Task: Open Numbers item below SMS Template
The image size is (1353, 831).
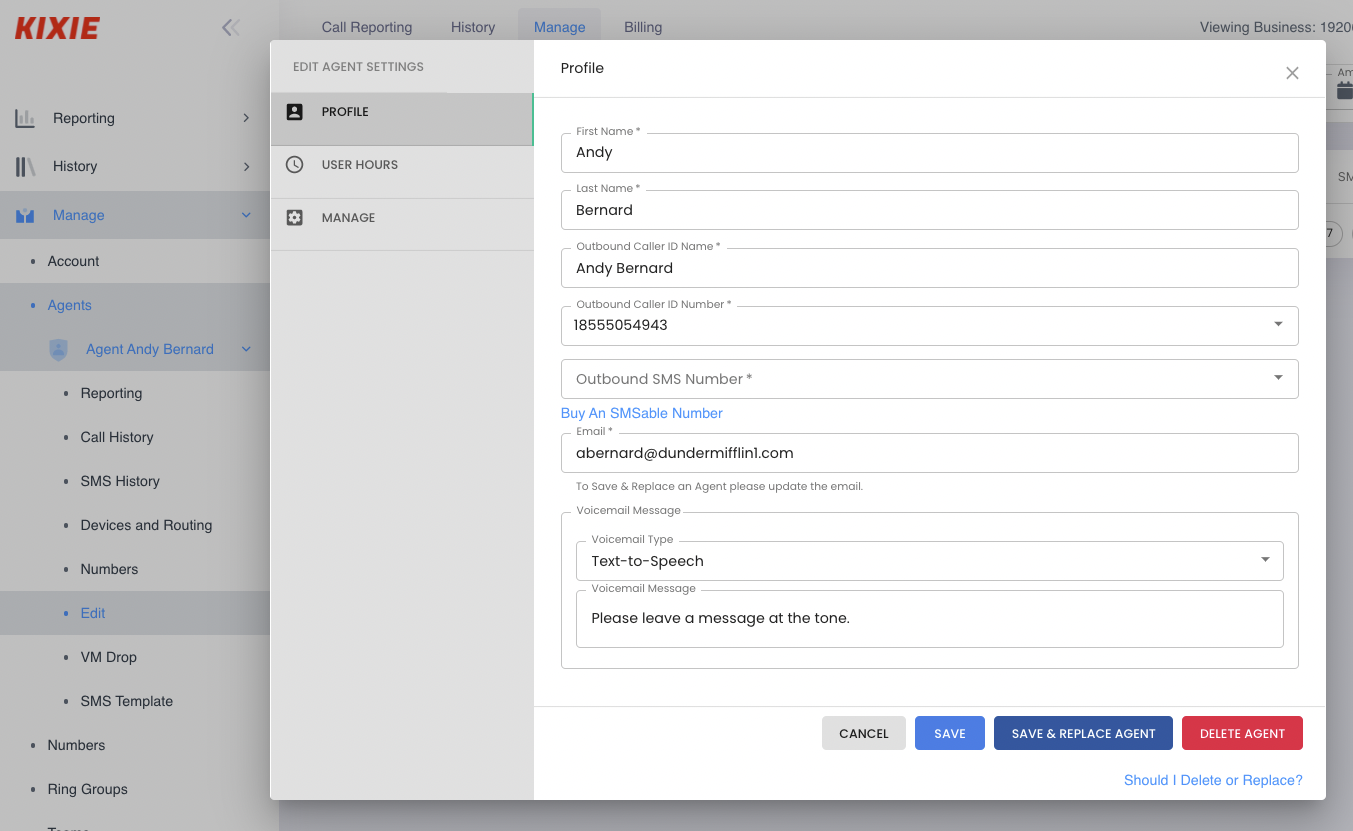Action: coord(76,745)
